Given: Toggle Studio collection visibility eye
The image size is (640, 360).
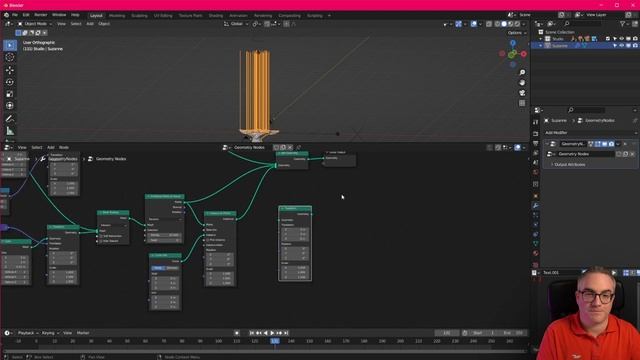Looking at the screenshot, I should point(622,39).
